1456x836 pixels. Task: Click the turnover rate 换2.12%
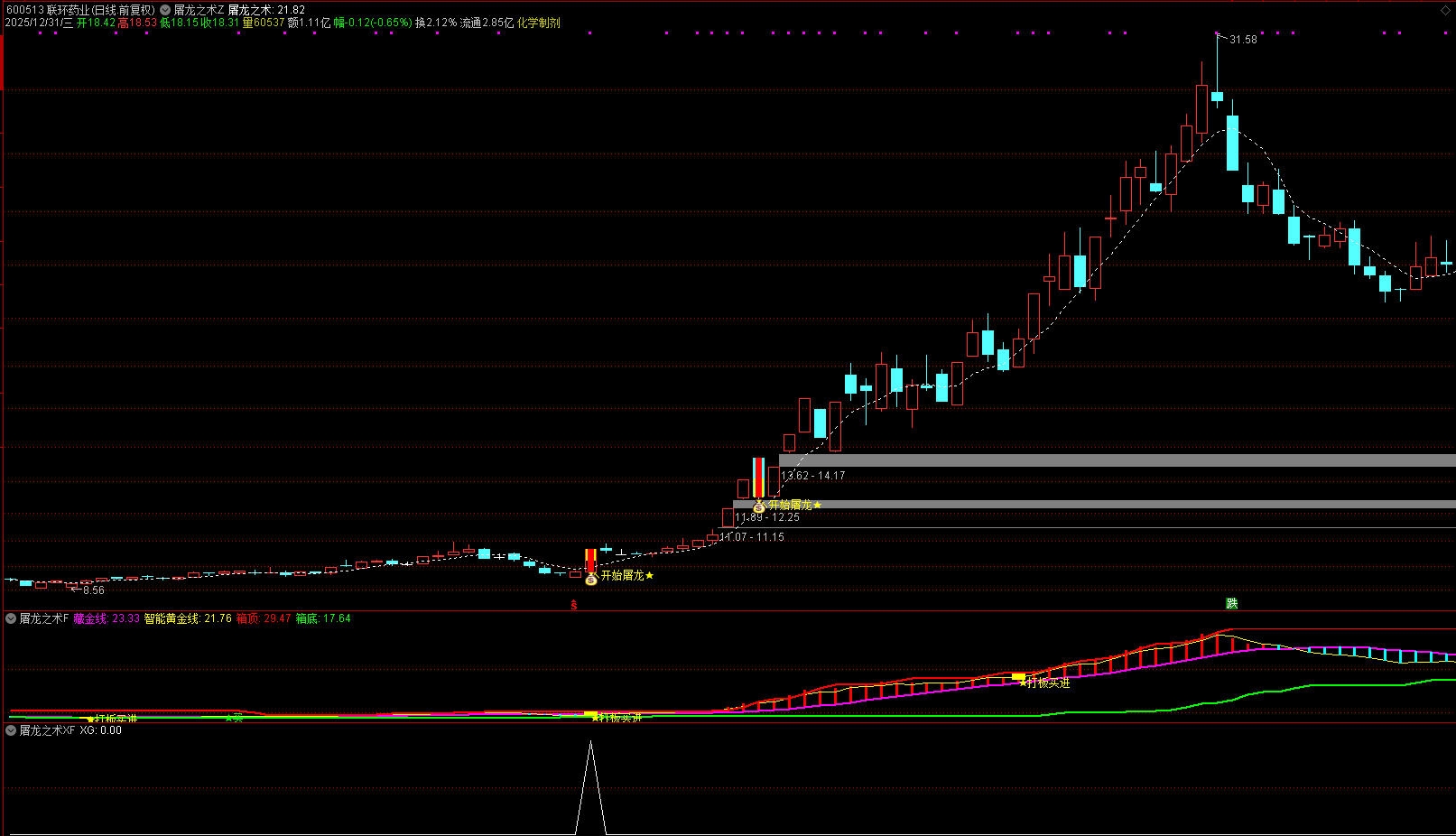coord(436,23)
